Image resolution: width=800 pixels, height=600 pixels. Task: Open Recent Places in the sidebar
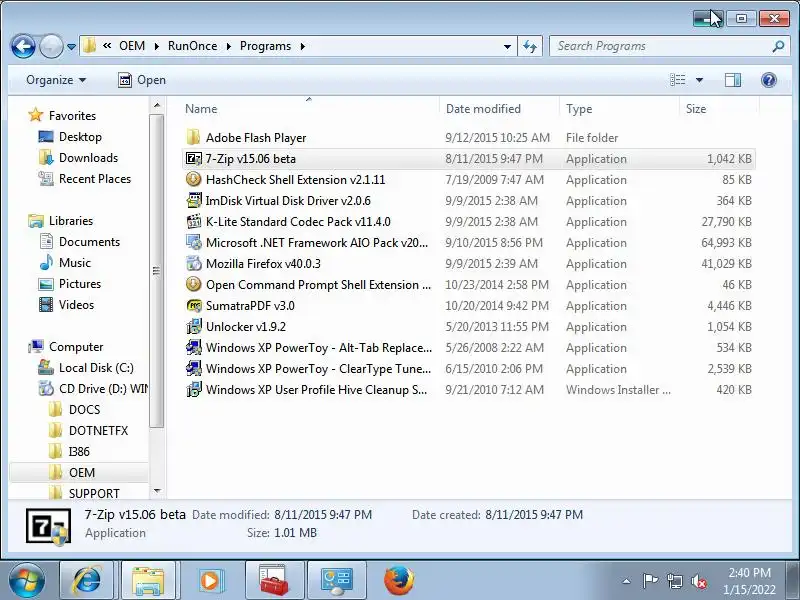[95, 179]
